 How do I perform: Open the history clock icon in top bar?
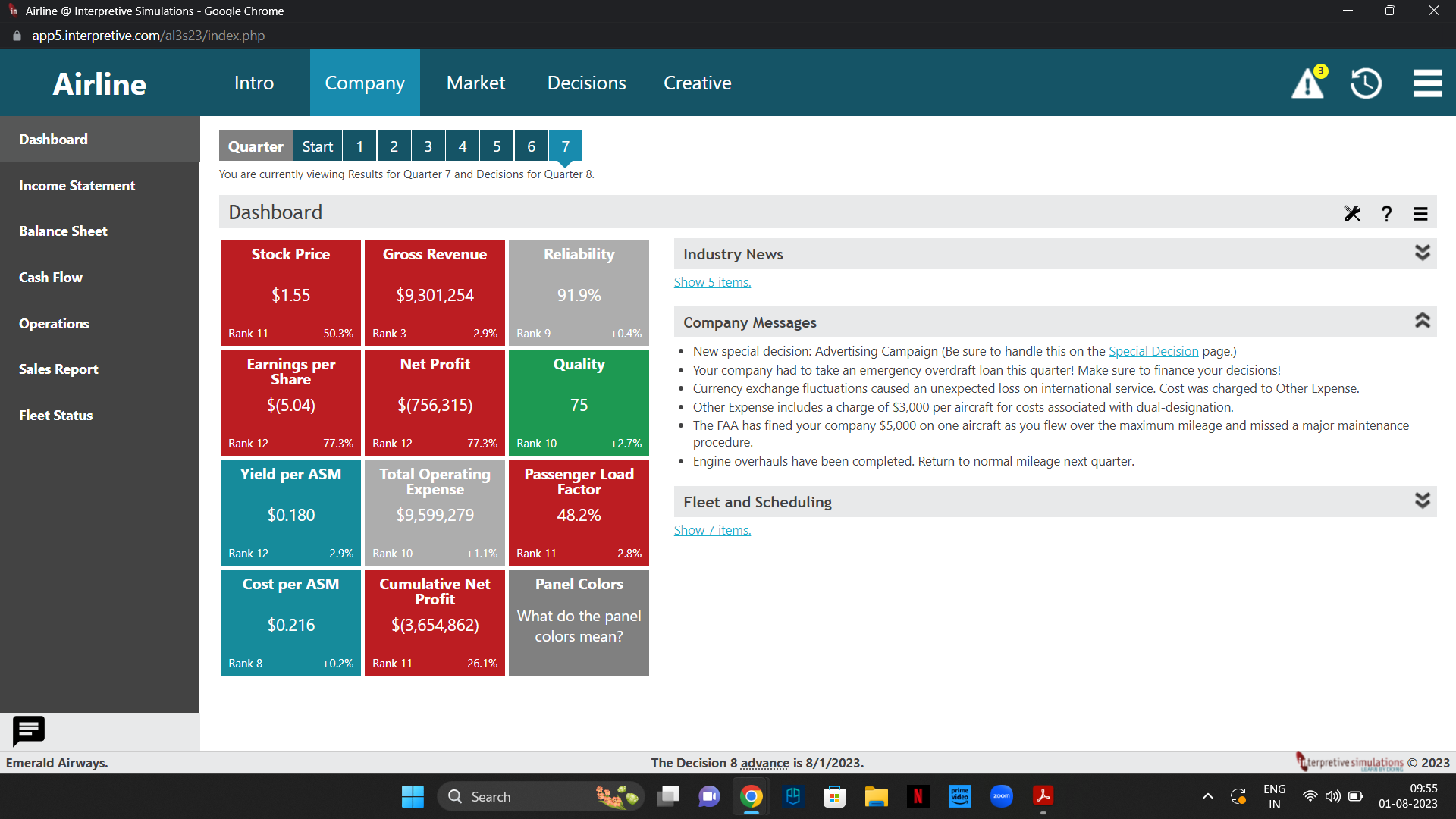tap(1366, 83)
